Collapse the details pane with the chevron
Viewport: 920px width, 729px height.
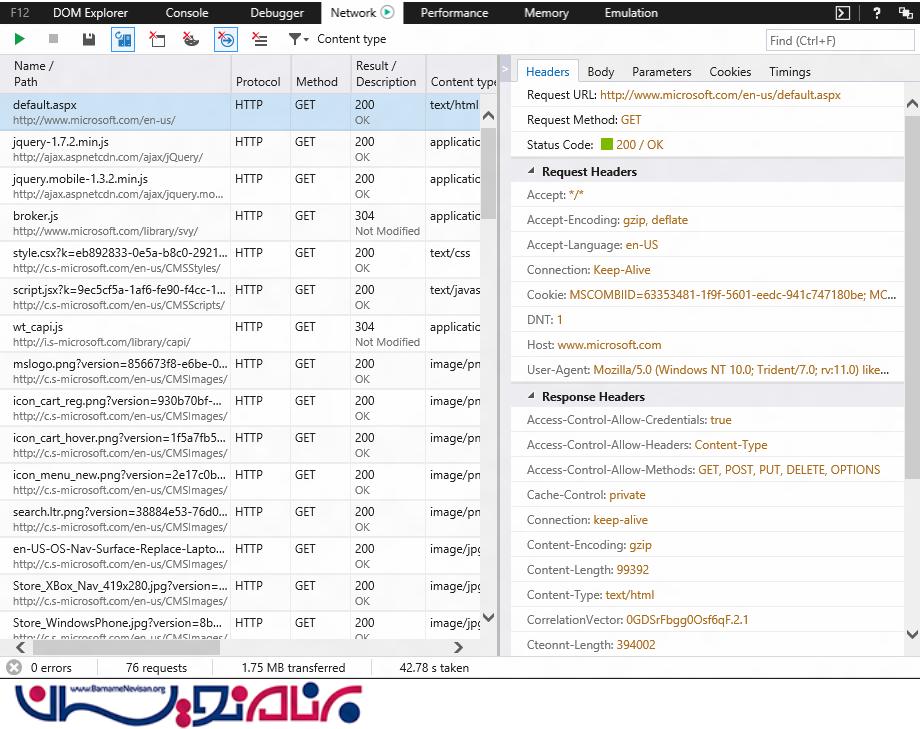click(505, 70)
